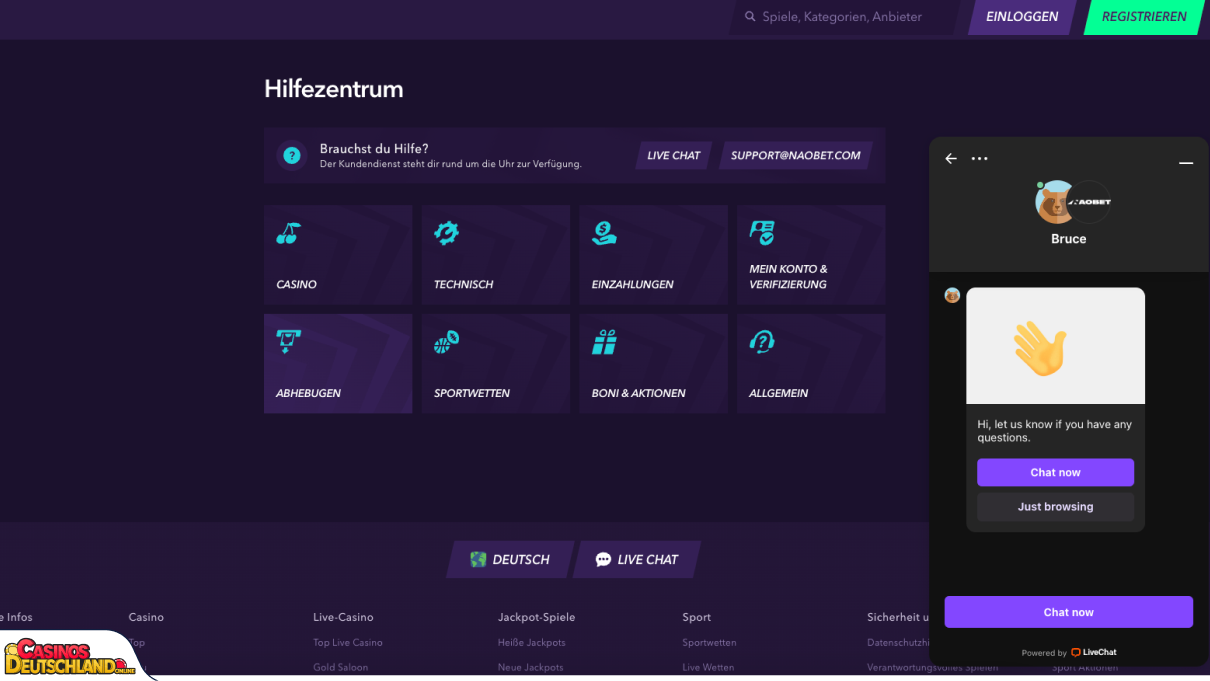1210x681 pixels.
Task: Go back using the chat widget arrow
Action: click(x=951, y=158)
